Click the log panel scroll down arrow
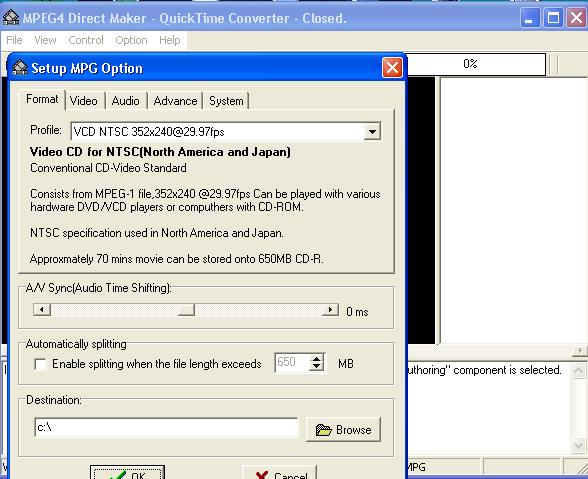 pos(578,446)
